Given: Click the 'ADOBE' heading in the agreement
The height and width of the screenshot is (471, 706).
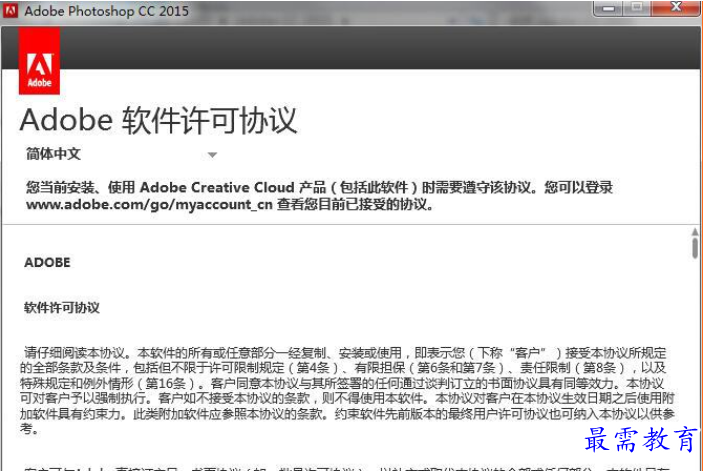Looking at the screenshot, I should click(x=47, y=263).
